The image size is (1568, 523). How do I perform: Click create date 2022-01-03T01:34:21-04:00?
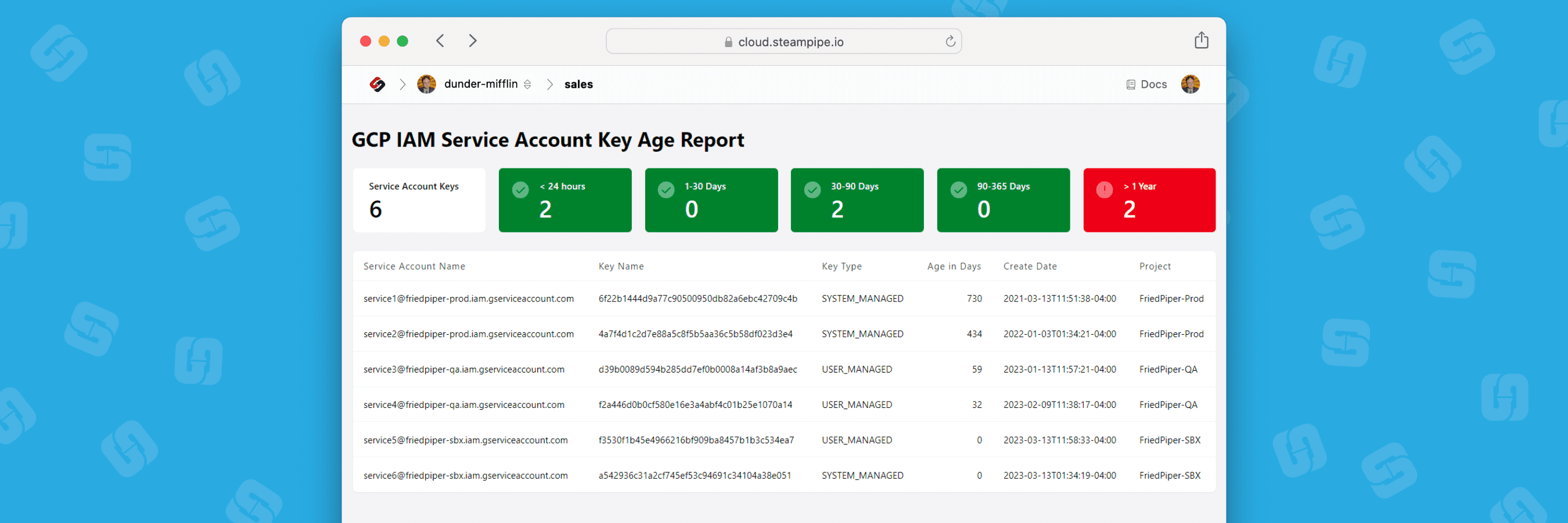[1059, 334]
